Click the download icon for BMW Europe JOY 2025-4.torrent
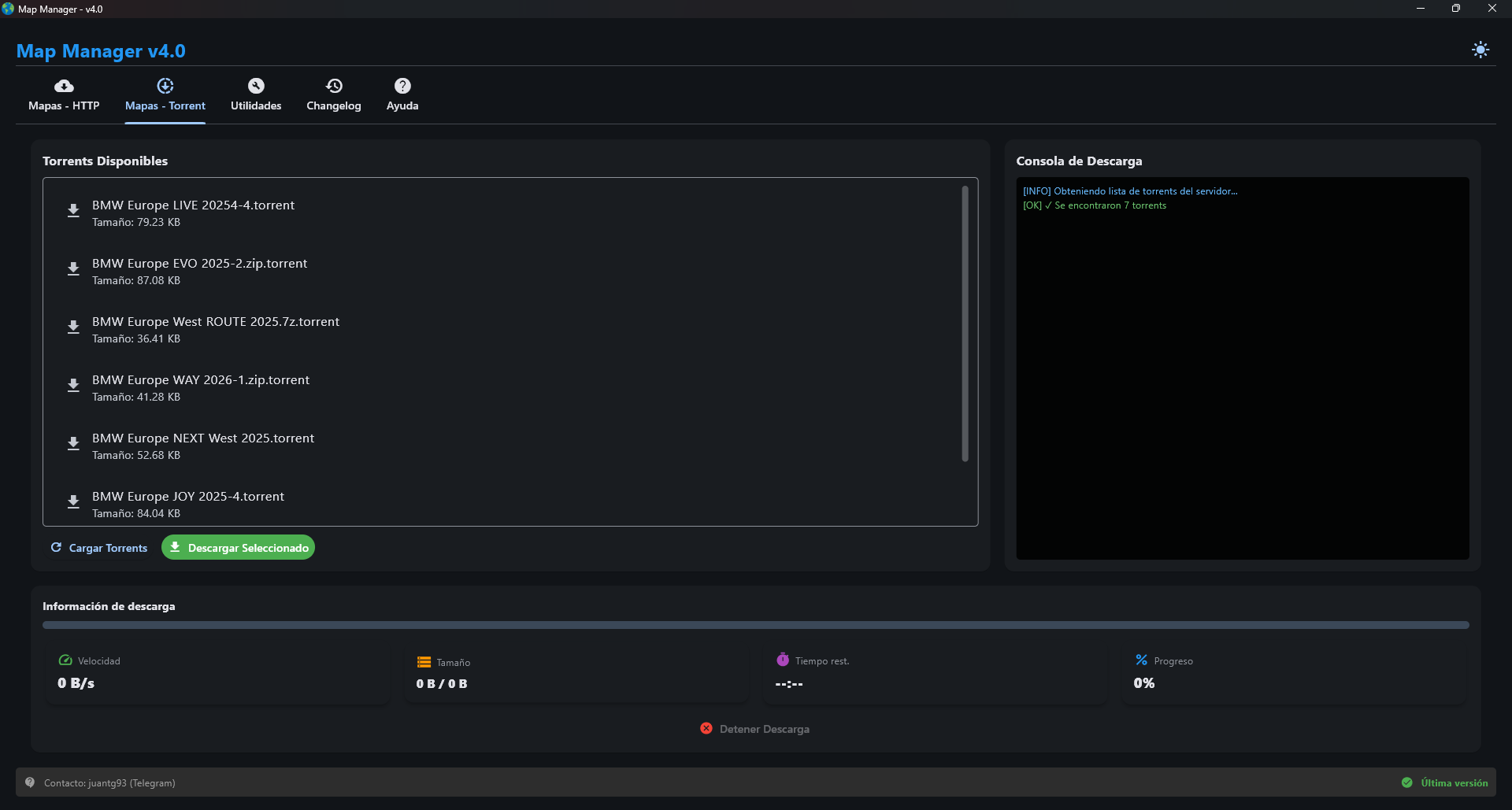Viewport: 1512px width, 810px height. tap(73, 501)
